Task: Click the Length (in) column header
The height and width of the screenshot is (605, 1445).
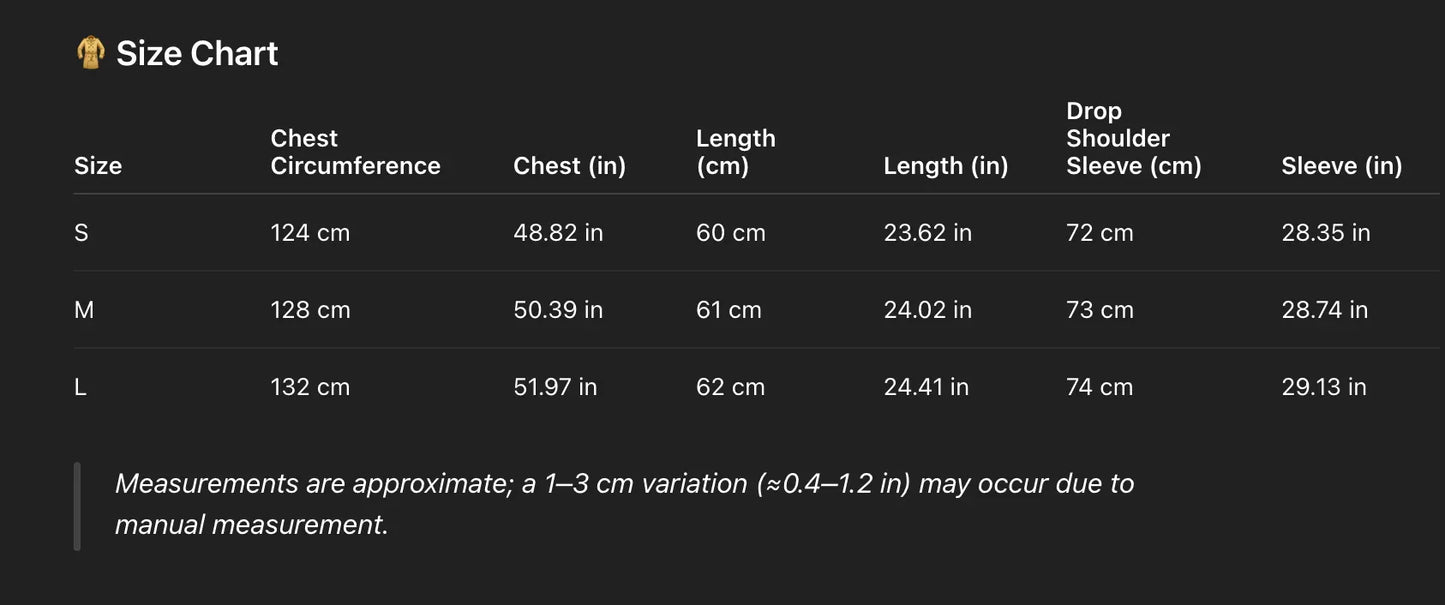Action: [x=945, y=166]
